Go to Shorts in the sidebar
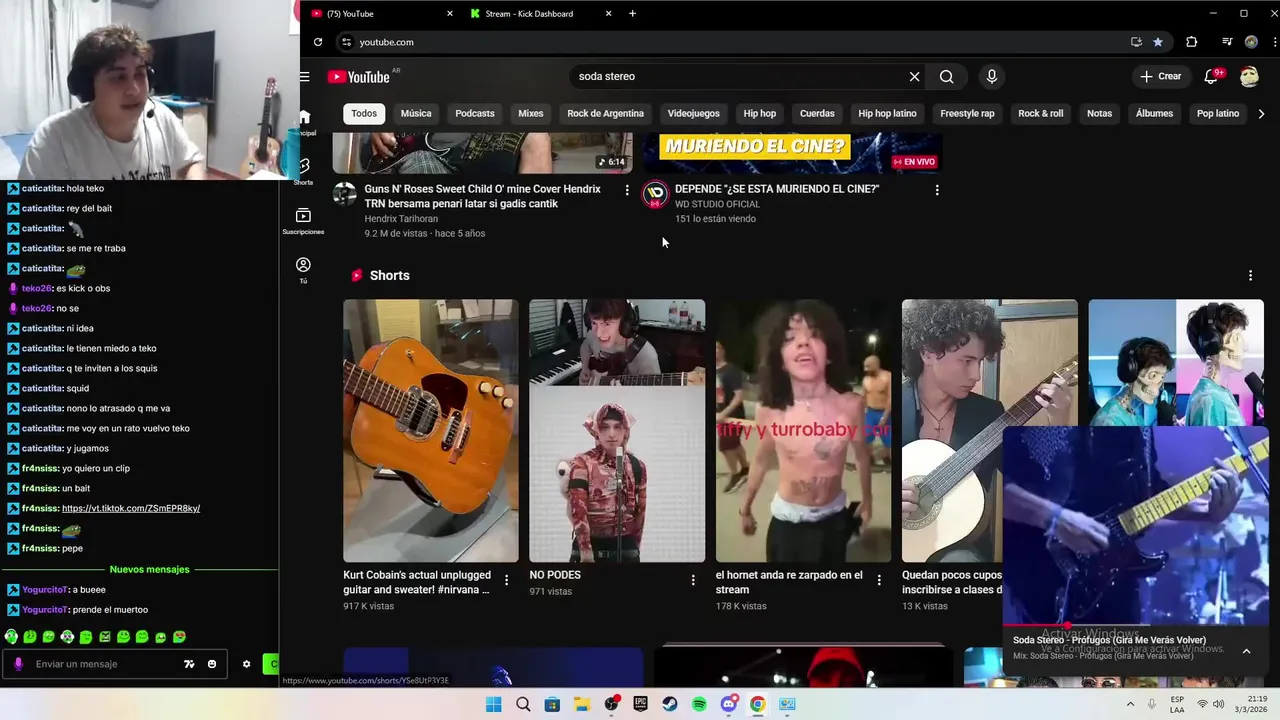Screen dimensions: 1280x720 click(303, 170)
